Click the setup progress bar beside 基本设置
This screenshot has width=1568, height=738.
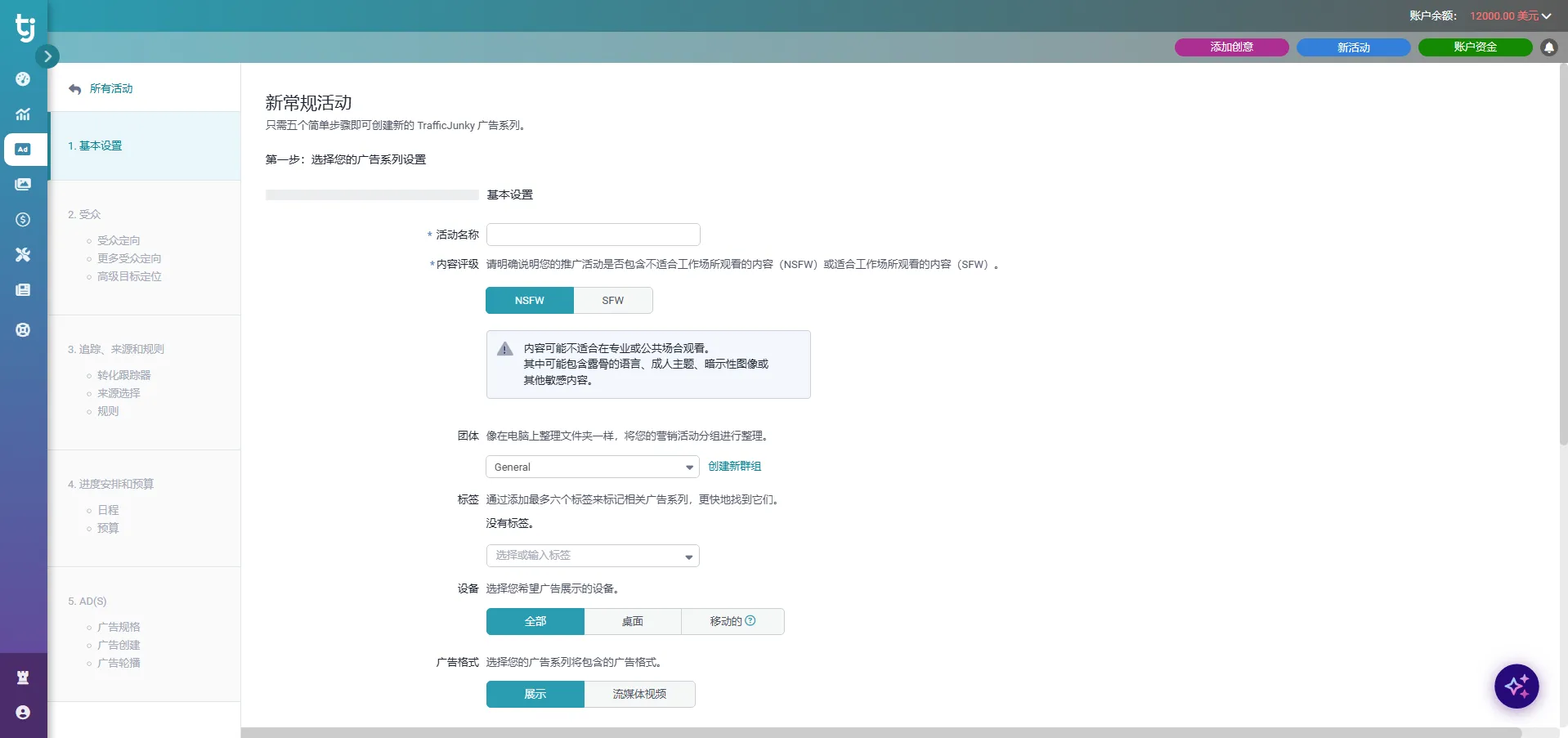pos(372,195)
